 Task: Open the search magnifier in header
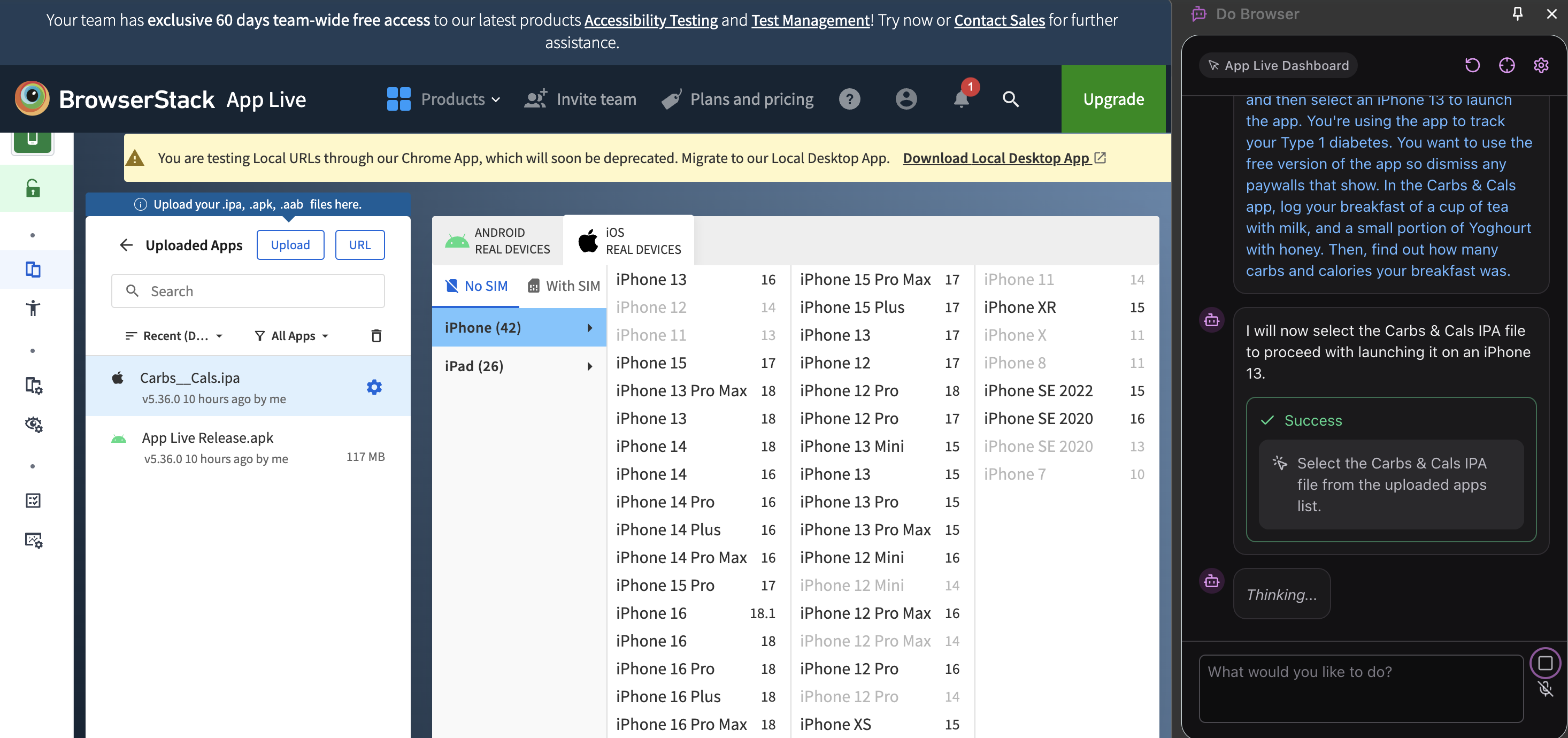point(1010,99)
